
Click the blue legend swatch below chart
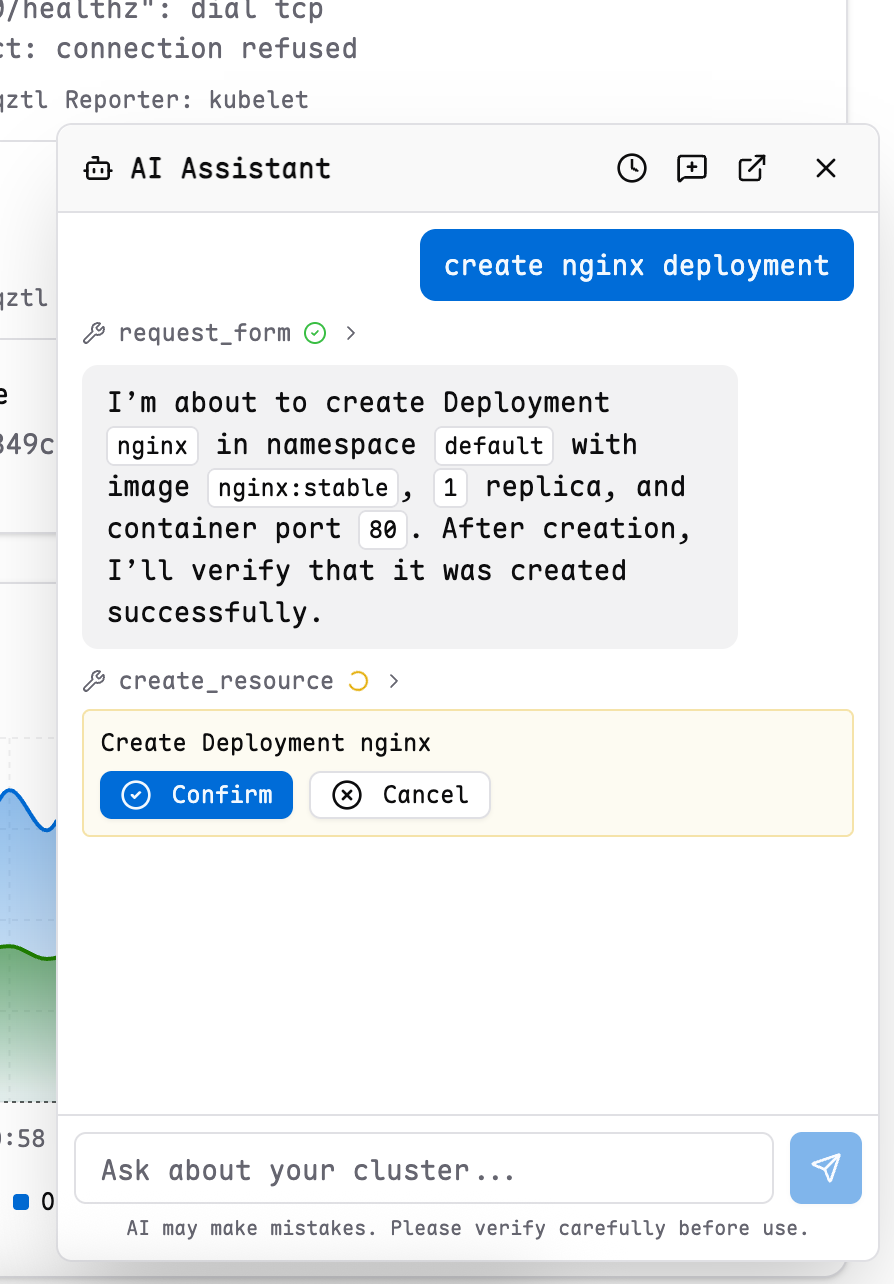(x=21, y=1201)
